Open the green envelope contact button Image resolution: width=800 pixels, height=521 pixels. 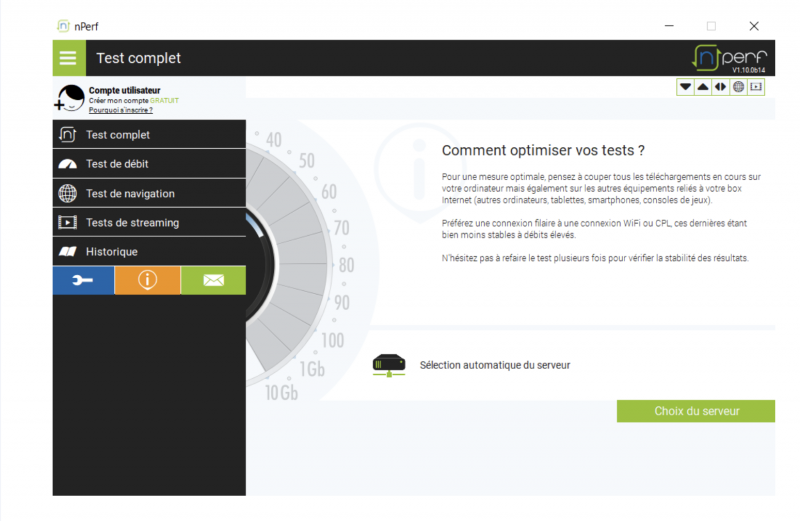tap(213, 280)
